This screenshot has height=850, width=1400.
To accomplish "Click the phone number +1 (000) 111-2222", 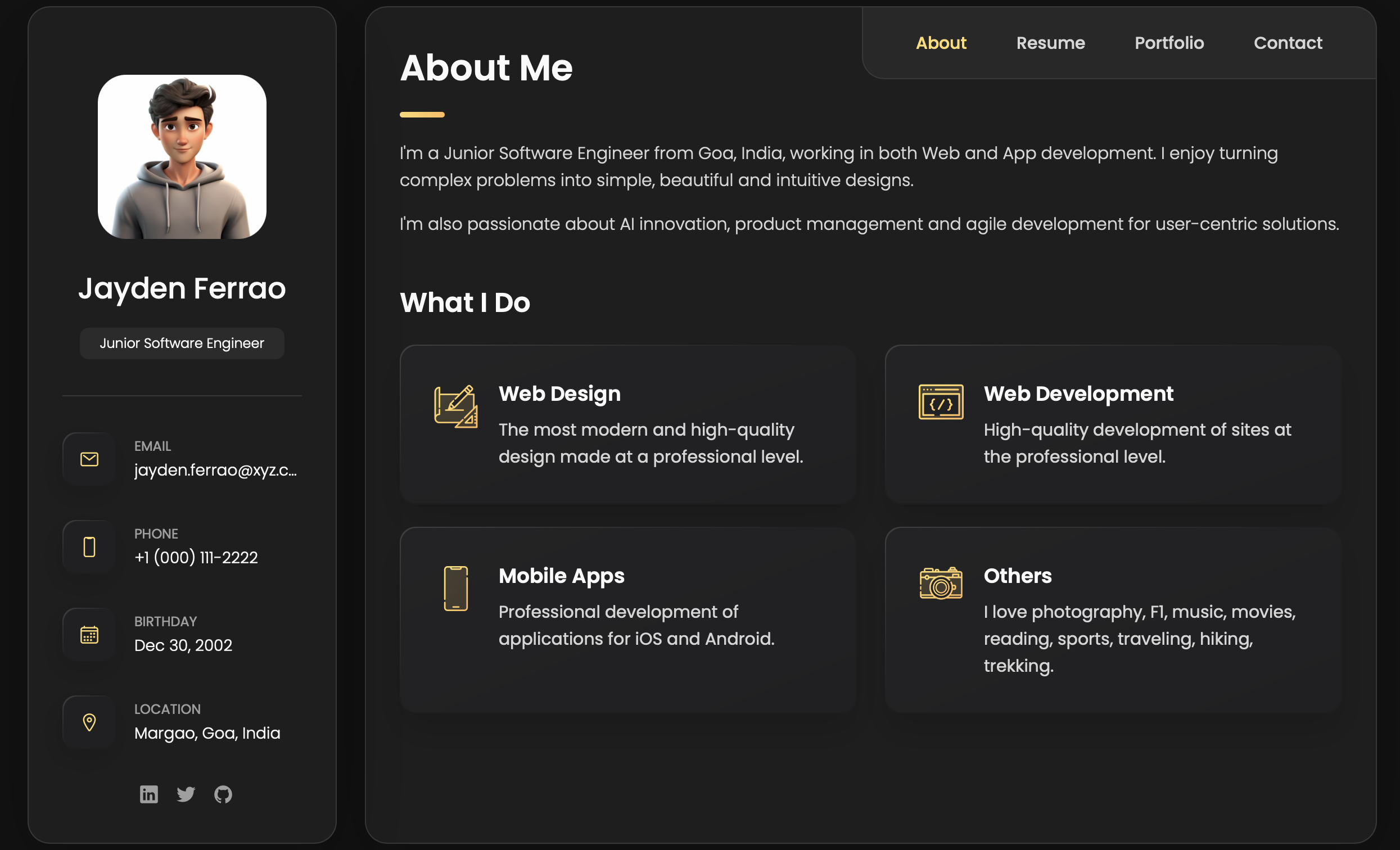I will pos(196,557).
